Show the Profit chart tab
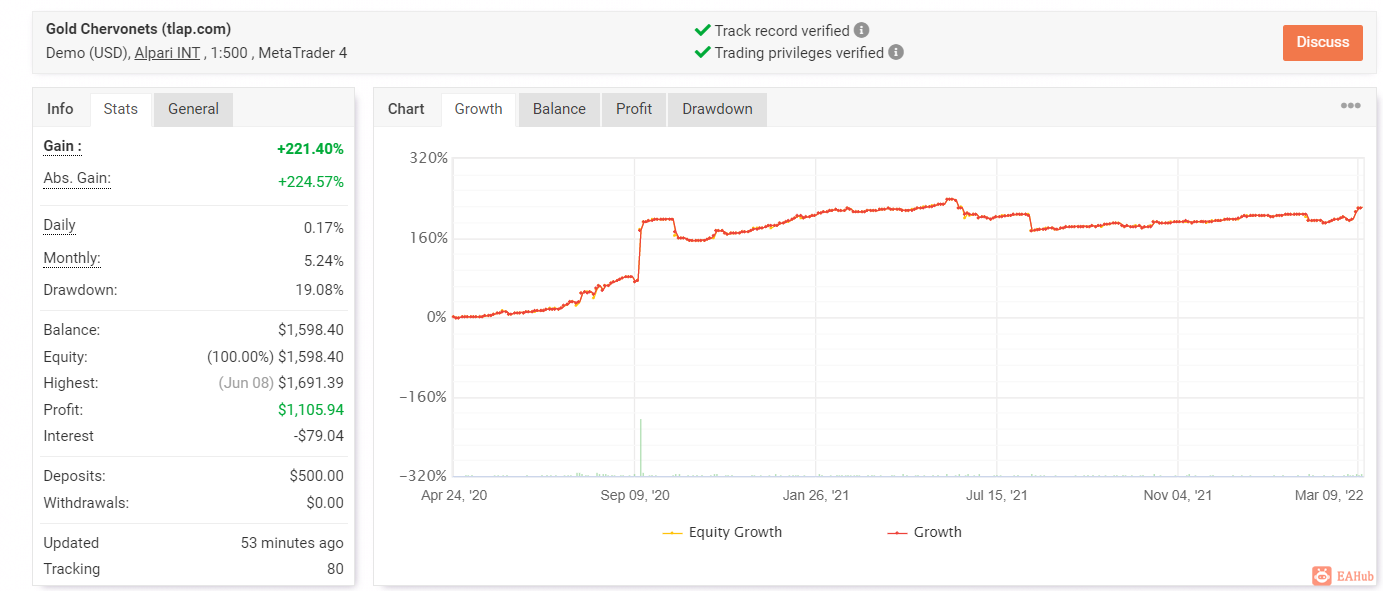Viewport: 1383px width, 591px height. pos(634,109)
